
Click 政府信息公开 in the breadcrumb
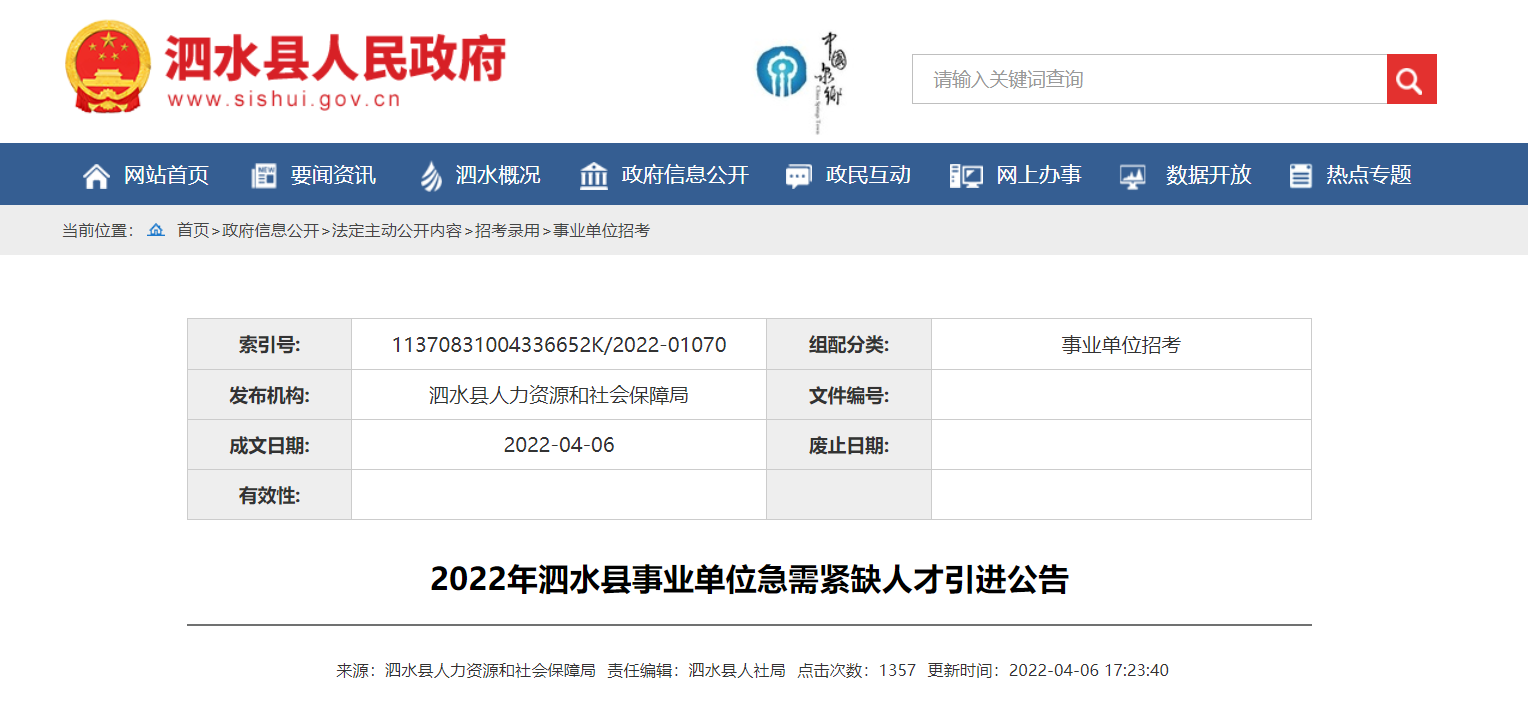point(270,231)
